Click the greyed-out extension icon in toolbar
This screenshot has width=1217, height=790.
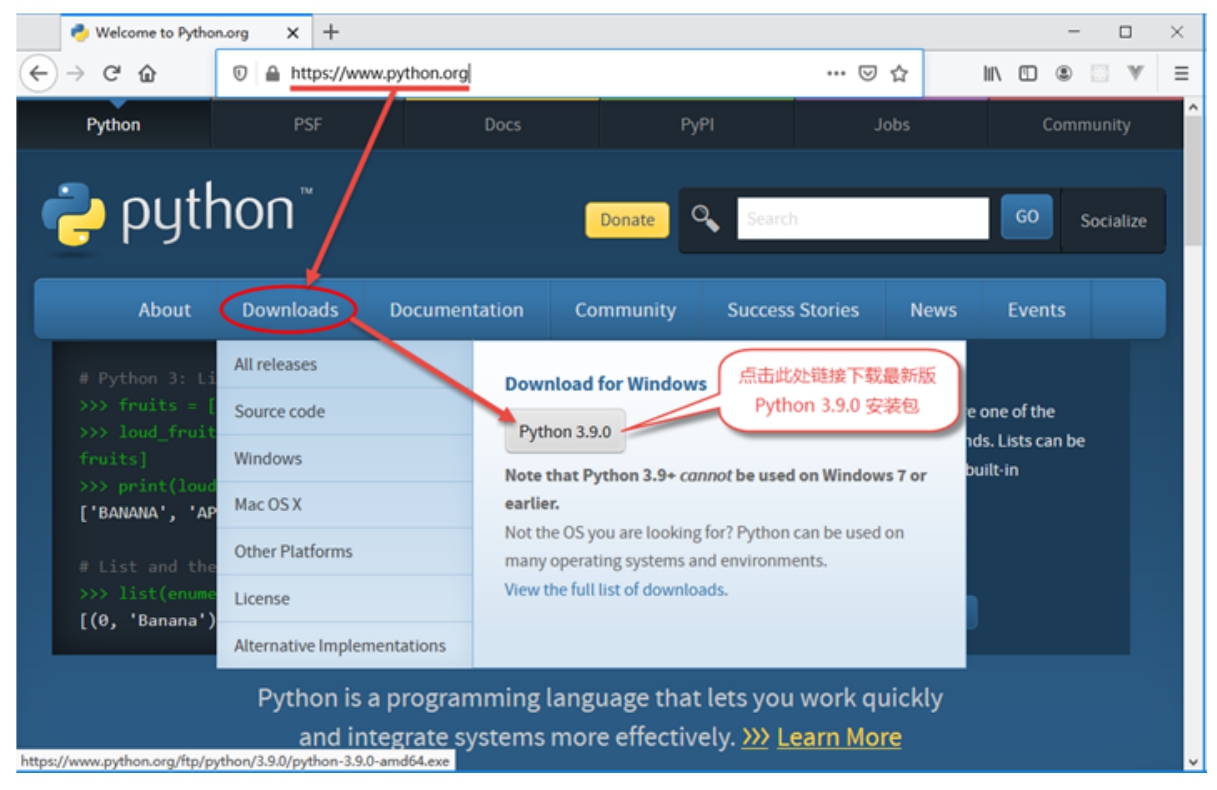(1100, 73)
